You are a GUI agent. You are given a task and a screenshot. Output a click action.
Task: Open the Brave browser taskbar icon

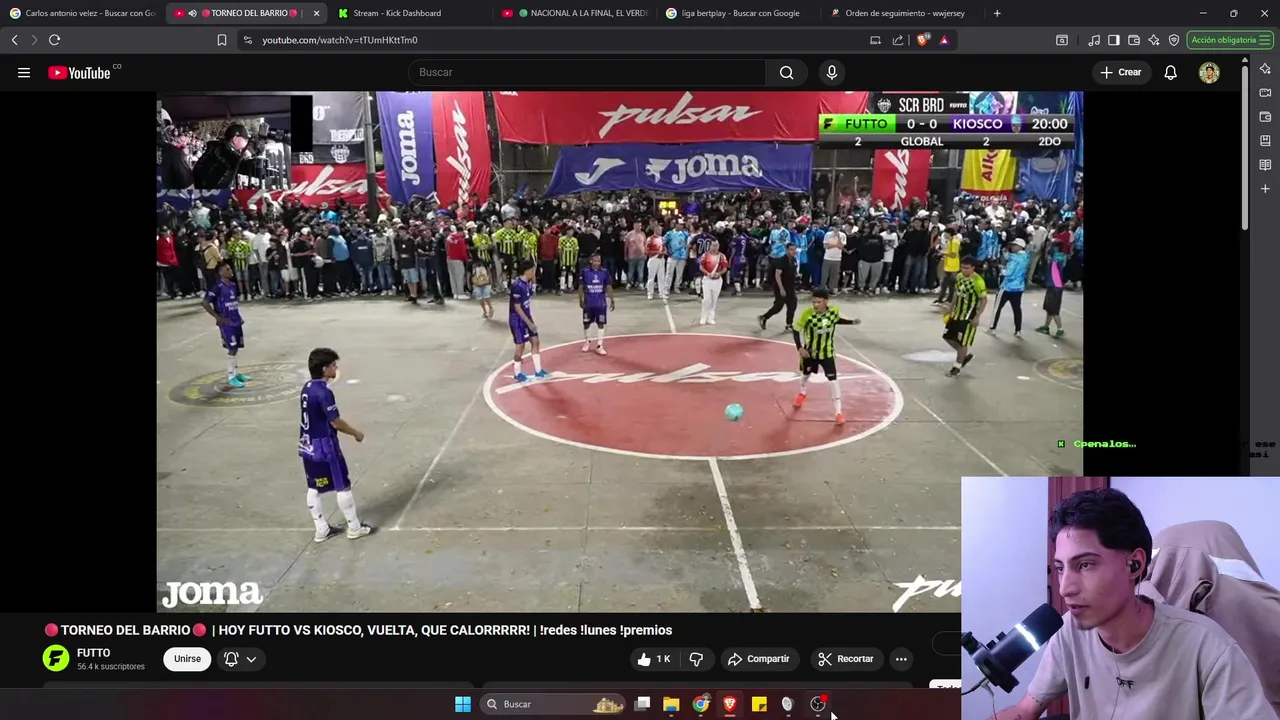point(730,704)
